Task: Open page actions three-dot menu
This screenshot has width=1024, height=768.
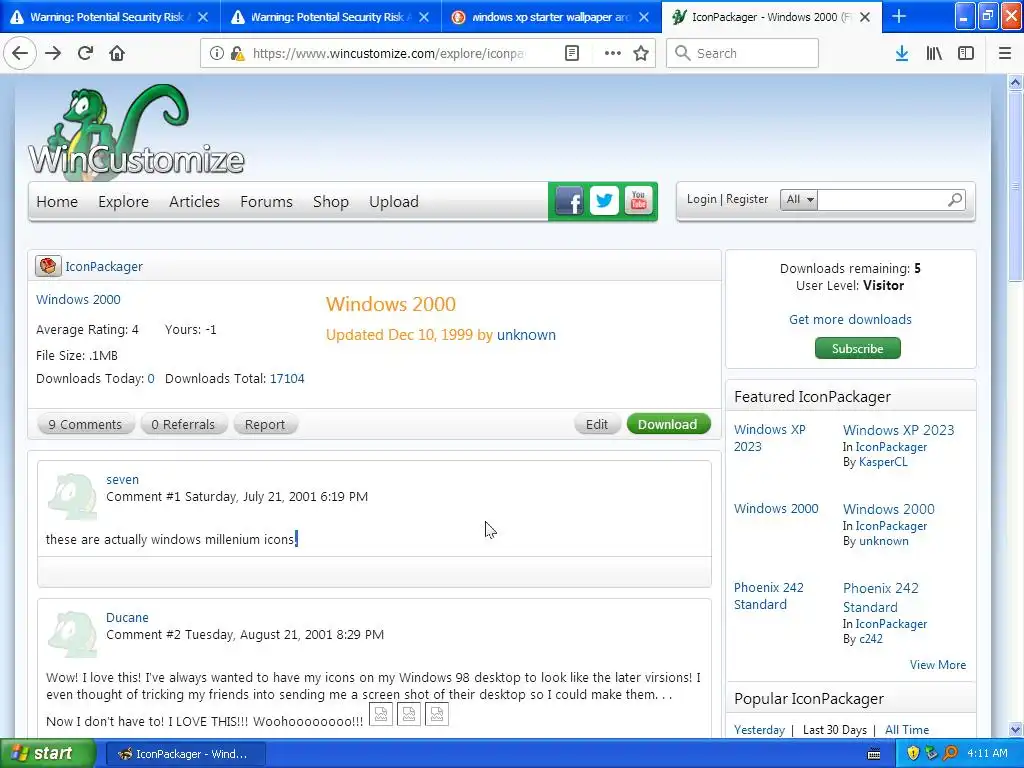Action: point(613,53)
